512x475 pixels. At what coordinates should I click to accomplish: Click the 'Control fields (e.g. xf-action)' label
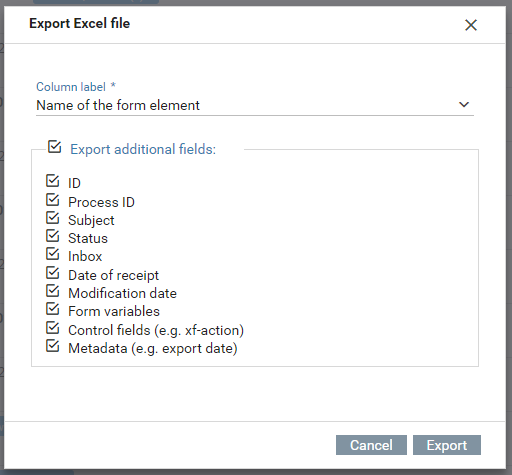[x=156, y=330]
